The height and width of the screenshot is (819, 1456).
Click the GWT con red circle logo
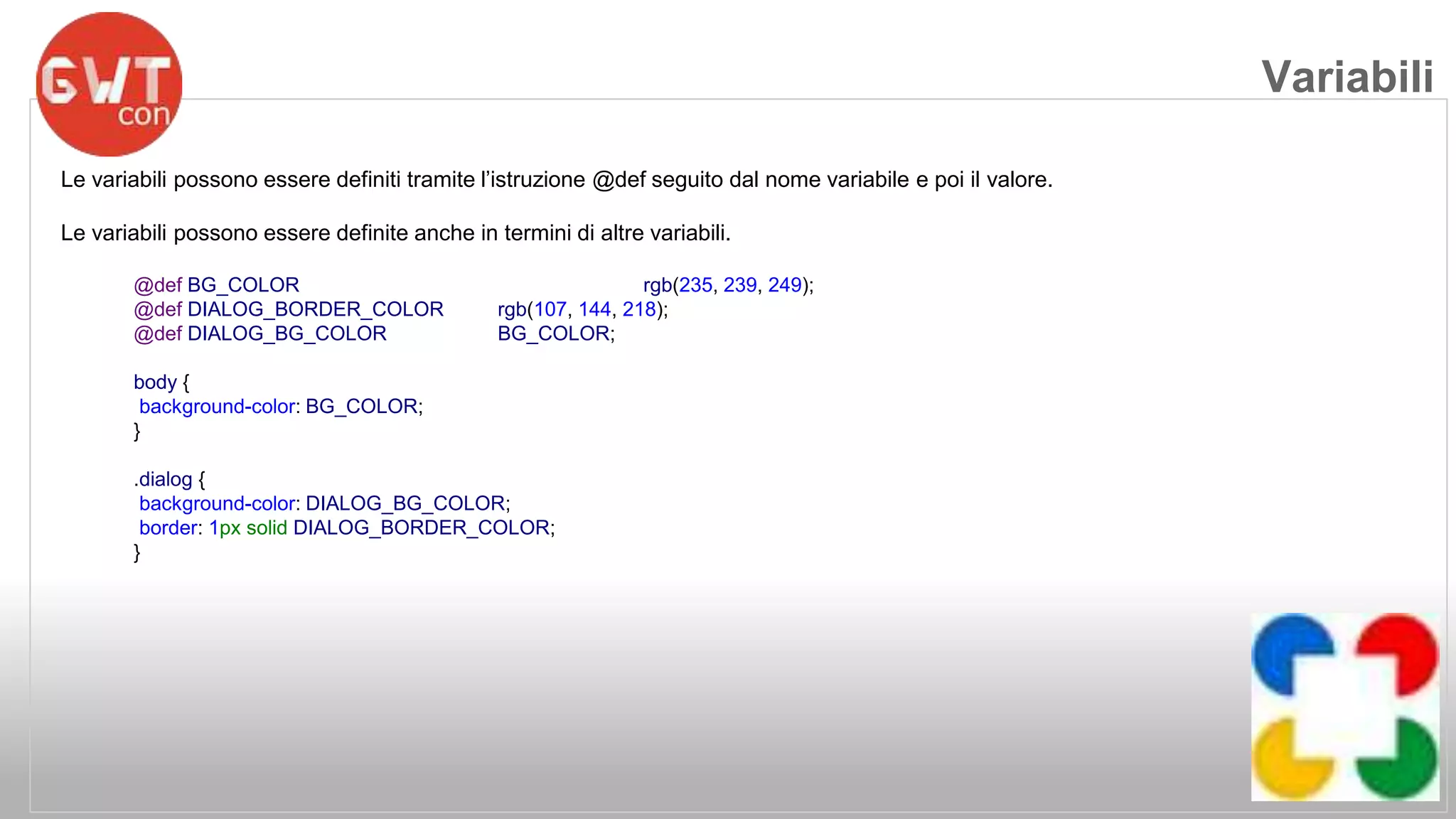(109, 84)
